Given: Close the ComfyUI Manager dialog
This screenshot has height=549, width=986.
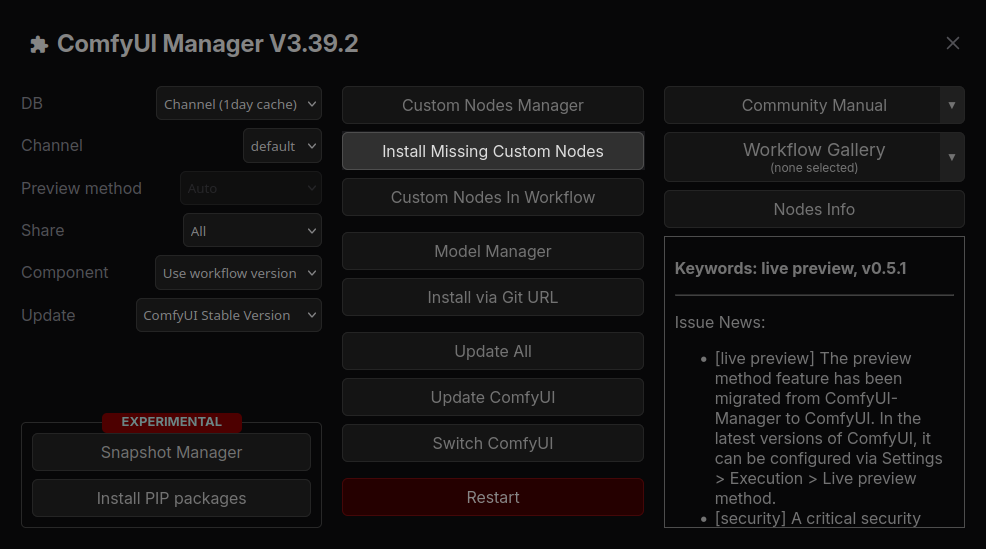Looking at the screenshot, I should (953, 43).
